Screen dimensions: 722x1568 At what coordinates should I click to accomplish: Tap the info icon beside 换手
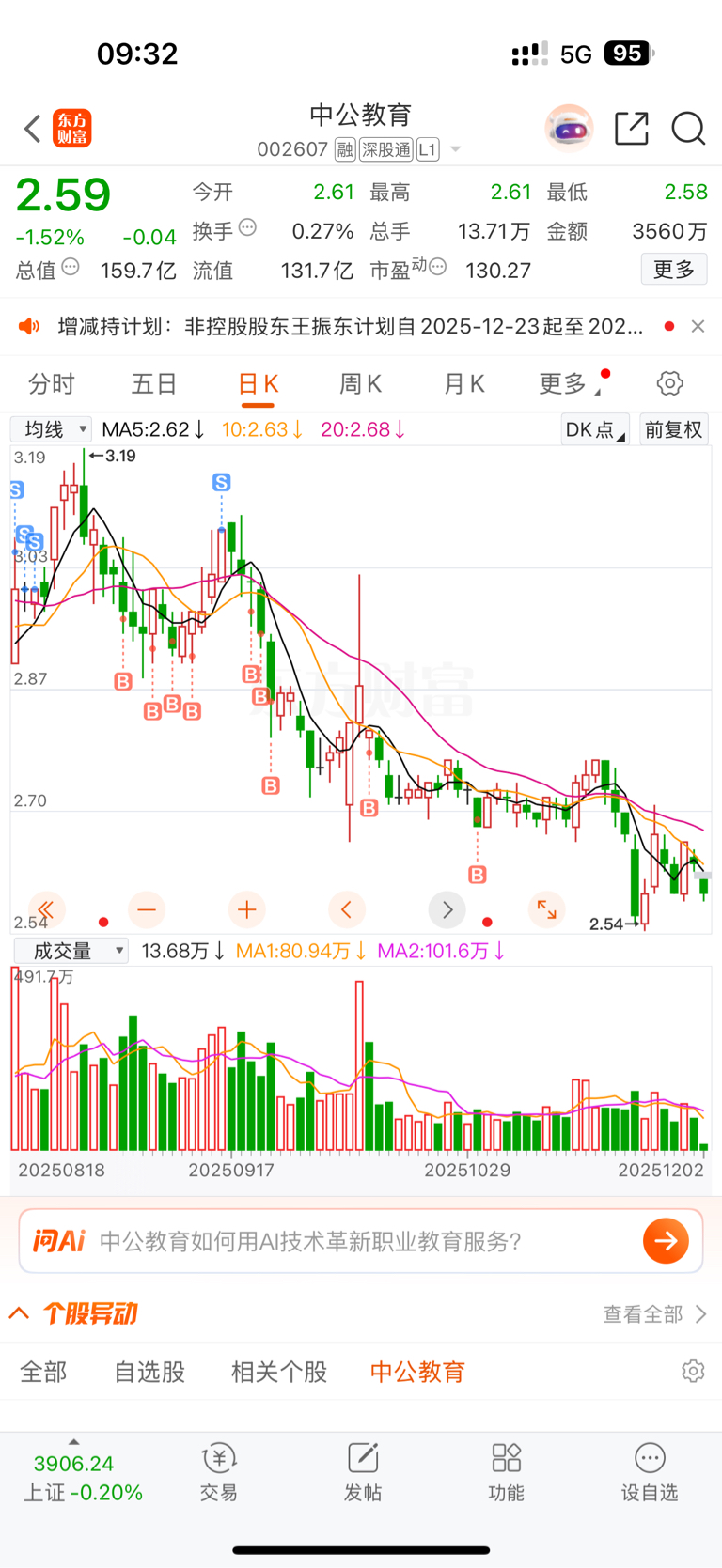pyautogui.click(x=247, y=227)
